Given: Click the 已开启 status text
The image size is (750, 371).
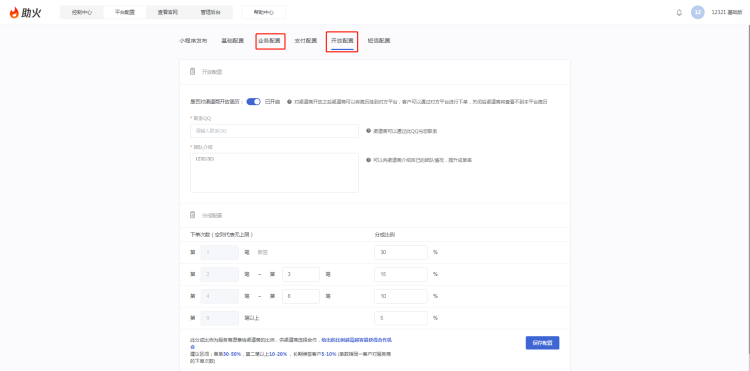Looking at the screenshot, I should pyautogui.click(x=273, y=102).
